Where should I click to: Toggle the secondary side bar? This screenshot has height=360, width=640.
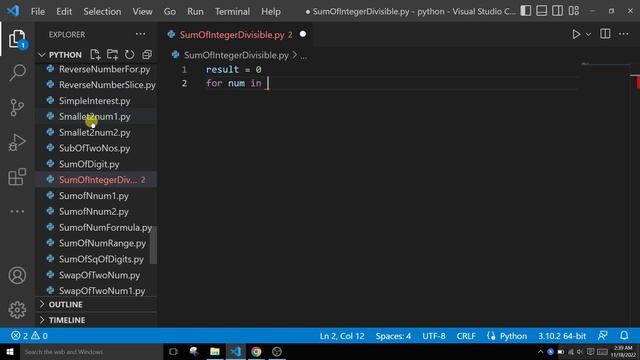558,11
